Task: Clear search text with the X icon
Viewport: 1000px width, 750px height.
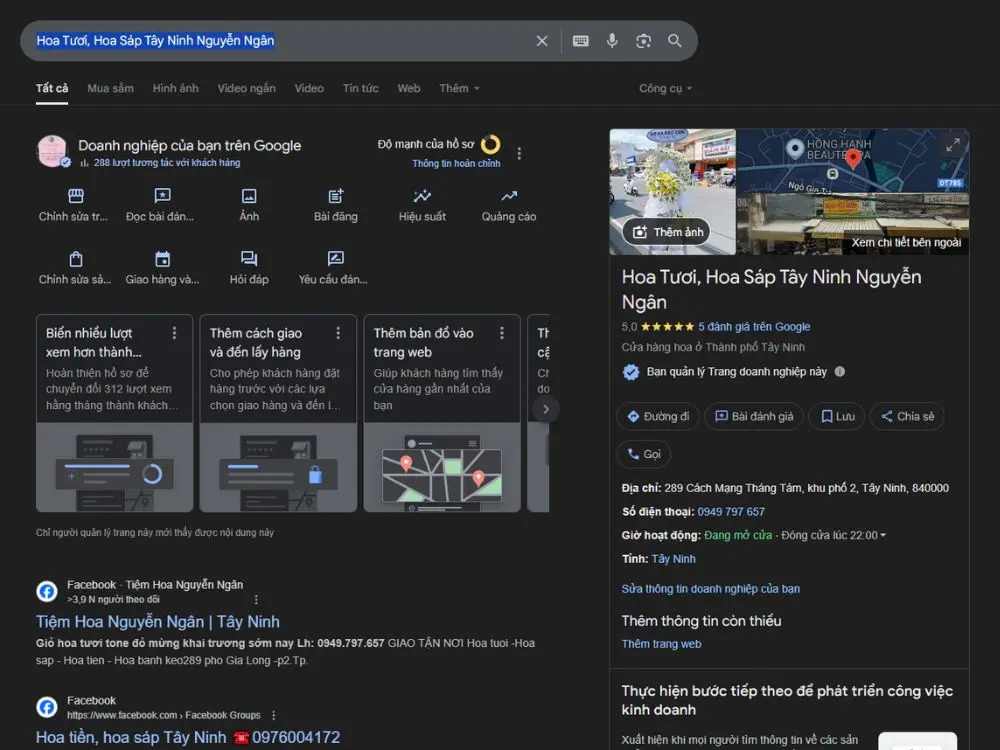Action: coord(542,41)
